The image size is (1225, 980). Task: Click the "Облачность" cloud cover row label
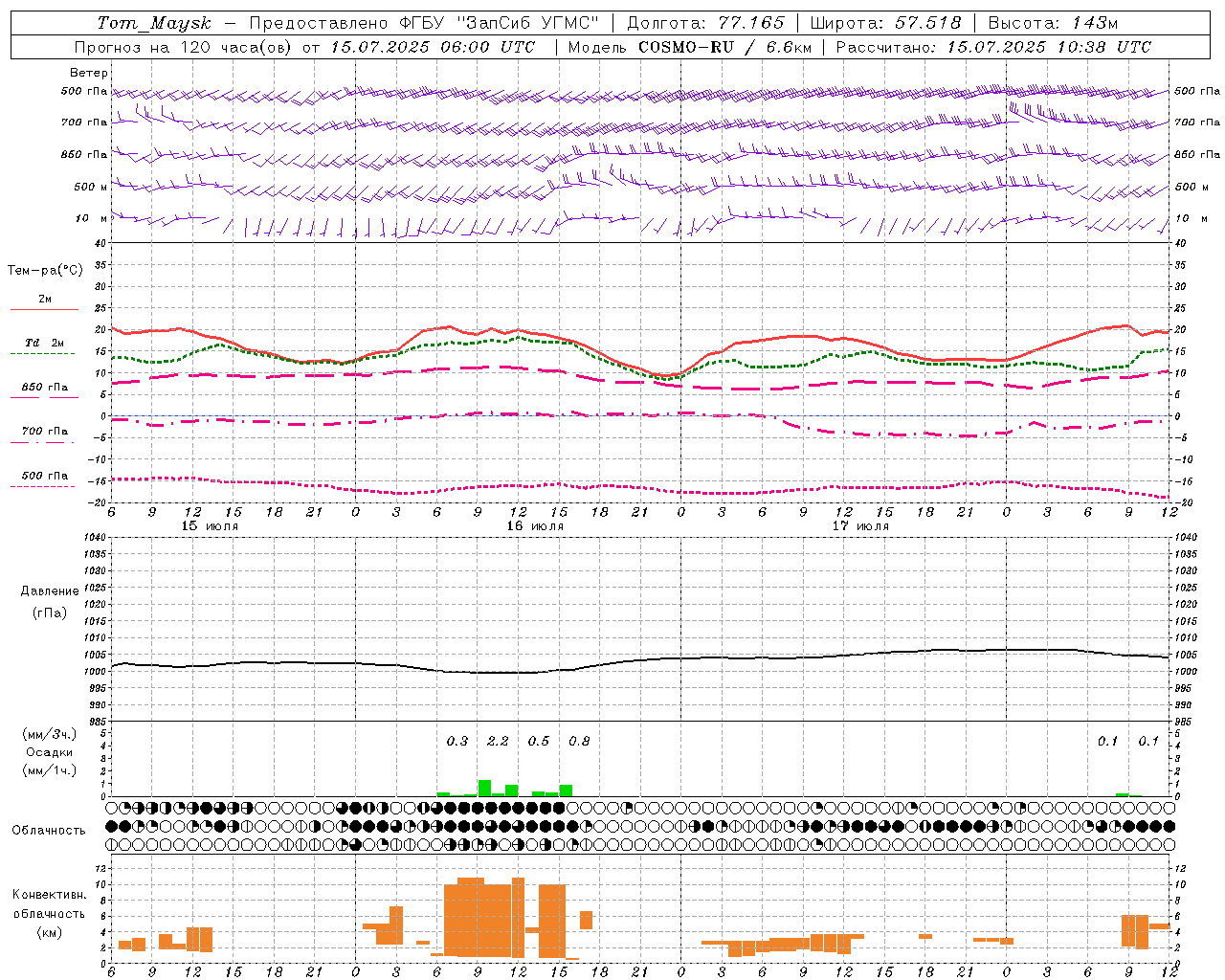pos(49,830)
